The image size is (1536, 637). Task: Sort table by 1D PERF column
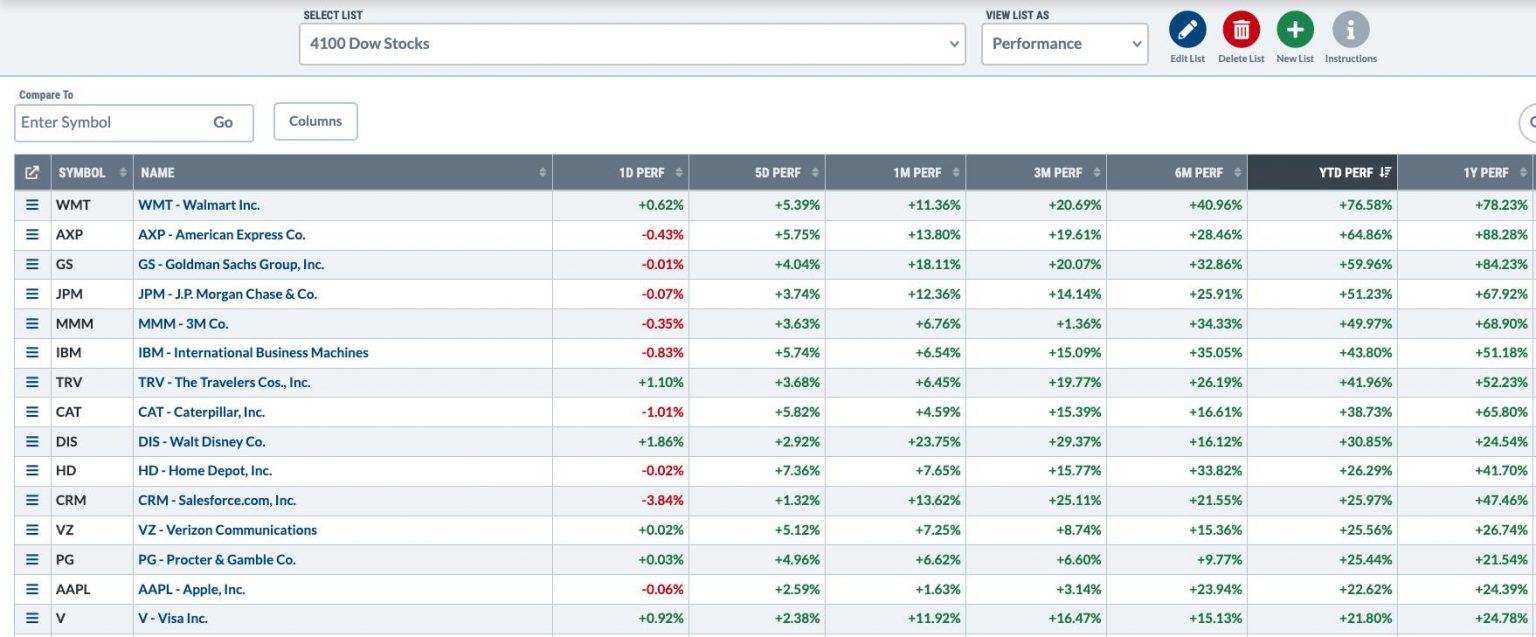pyautogui.click(x=621, y=173)
